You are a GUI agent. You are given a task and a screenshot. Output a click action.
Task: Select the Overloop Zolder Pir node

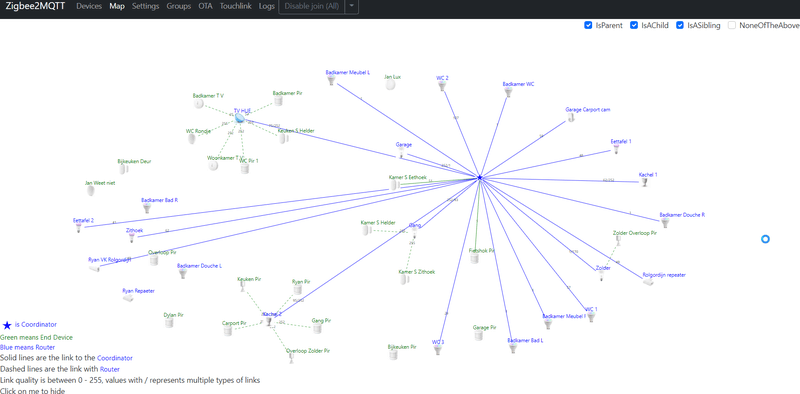click(x=292, y=358)
